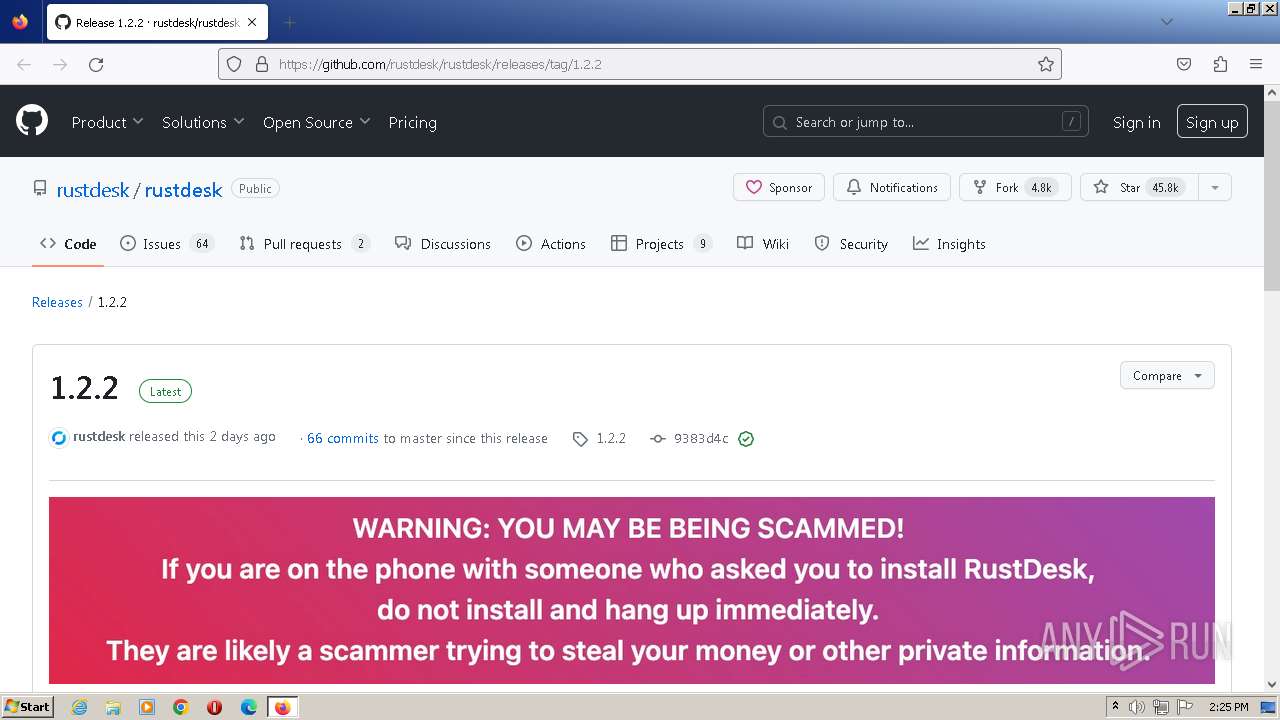Click the site security padlock icon

point(262,64)
